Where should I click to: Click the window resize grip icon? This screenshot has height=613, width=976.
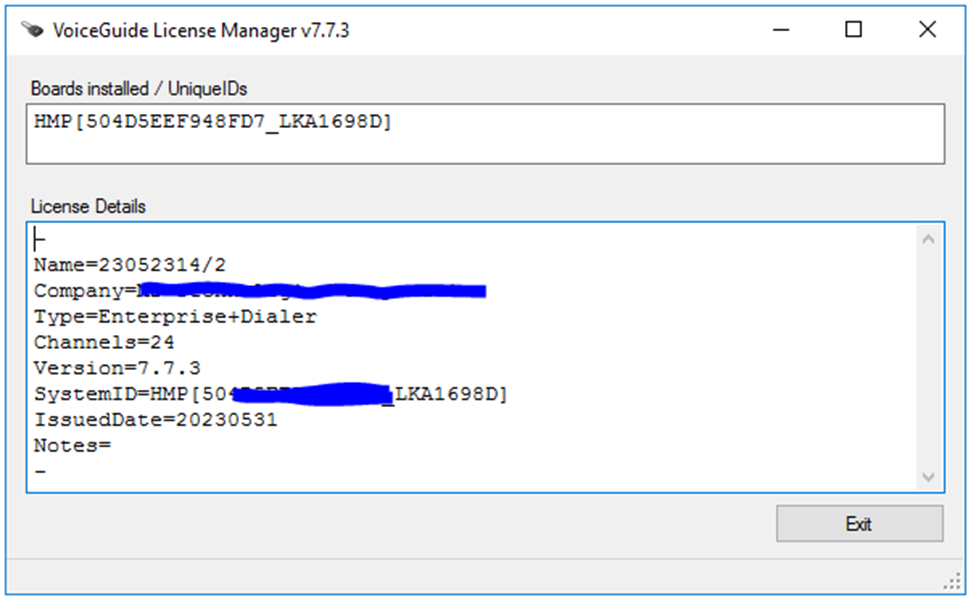[x=952, y=581]
